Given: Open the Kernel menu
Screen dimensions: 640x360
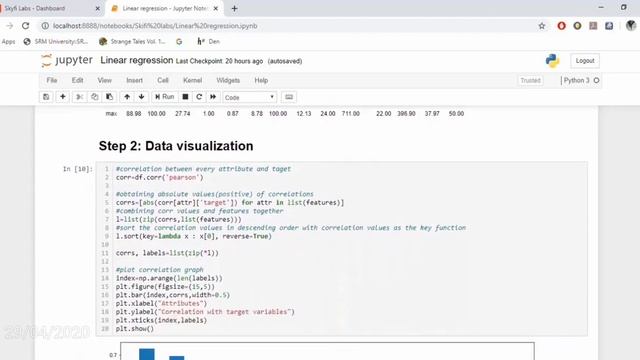Looking at the screenshot, I should [x=192, y=80].
